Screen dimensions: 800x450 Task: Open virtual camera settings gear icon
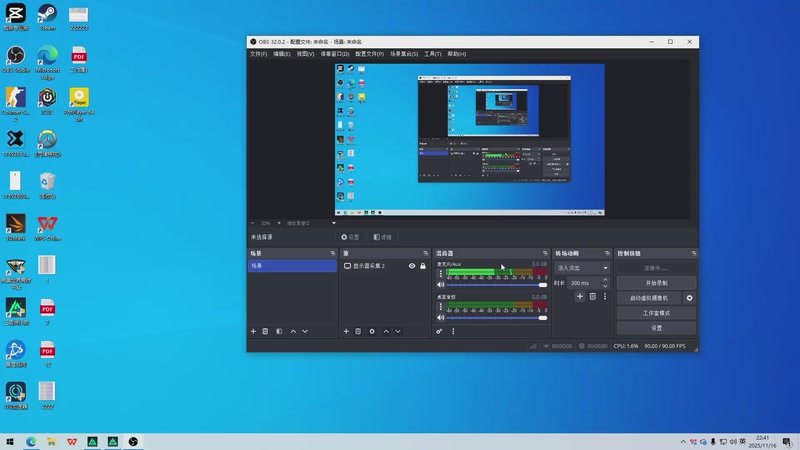pyautogui.click(x=689, y=298)
